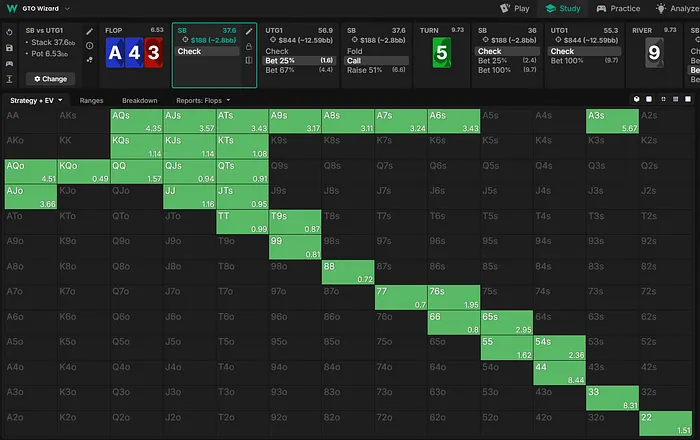Screen dimensions: 700x440
Task: Select the T9s cell with 0.87
Action: point(295,222)
